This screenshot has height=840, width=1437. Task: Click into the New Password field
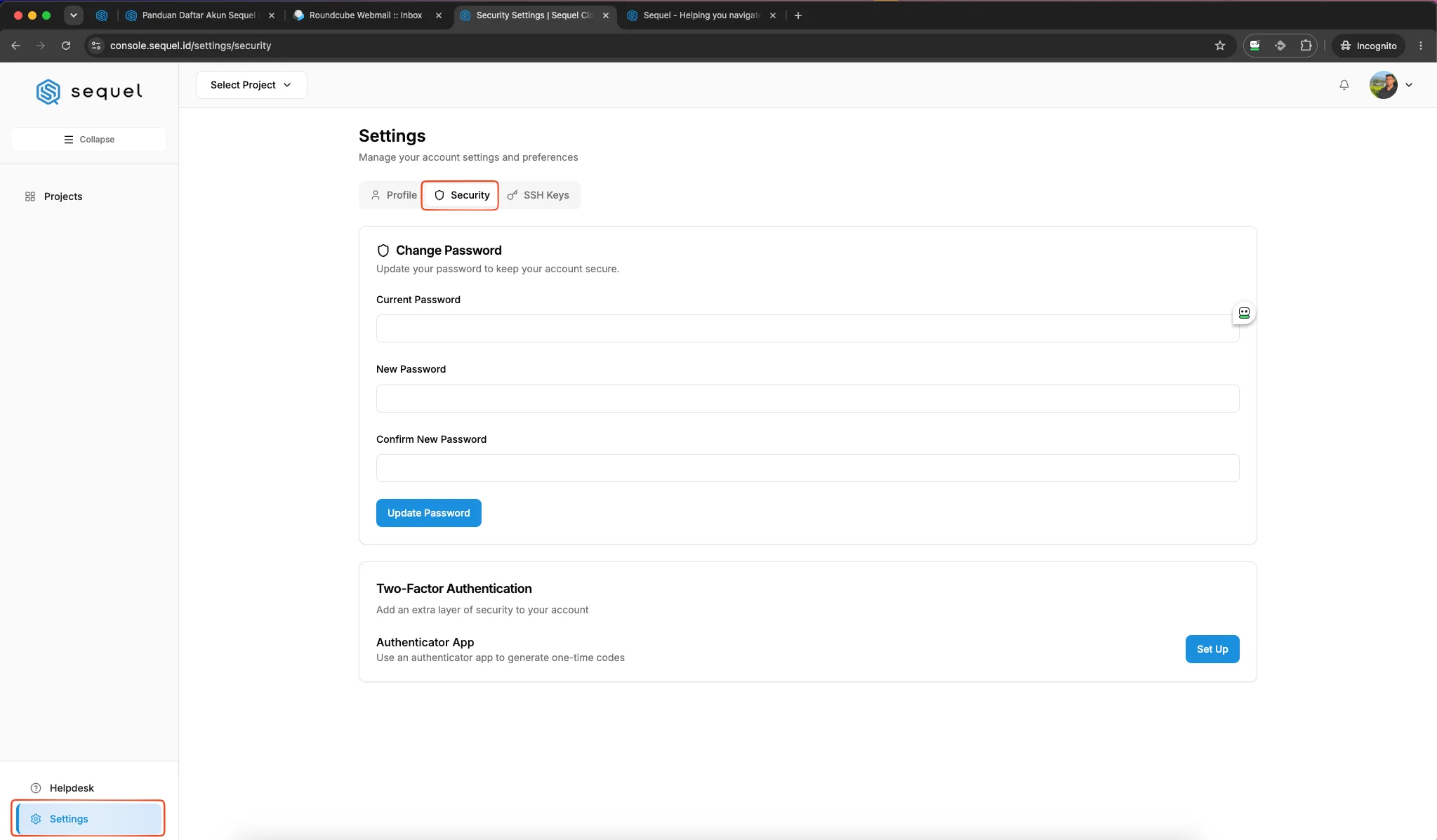[807, 399]
